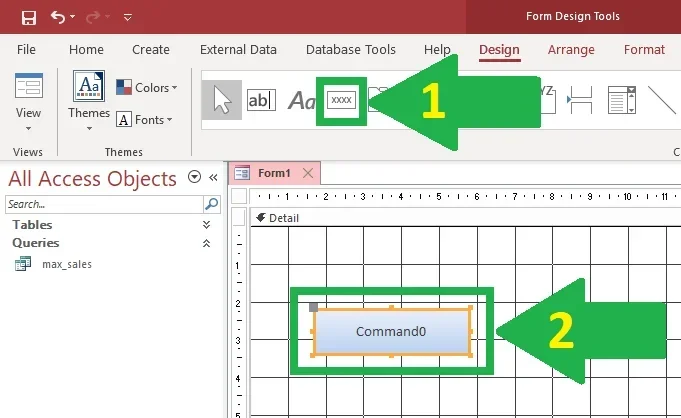Open the All Access Objects navigation menu

(x=194, y=177)
